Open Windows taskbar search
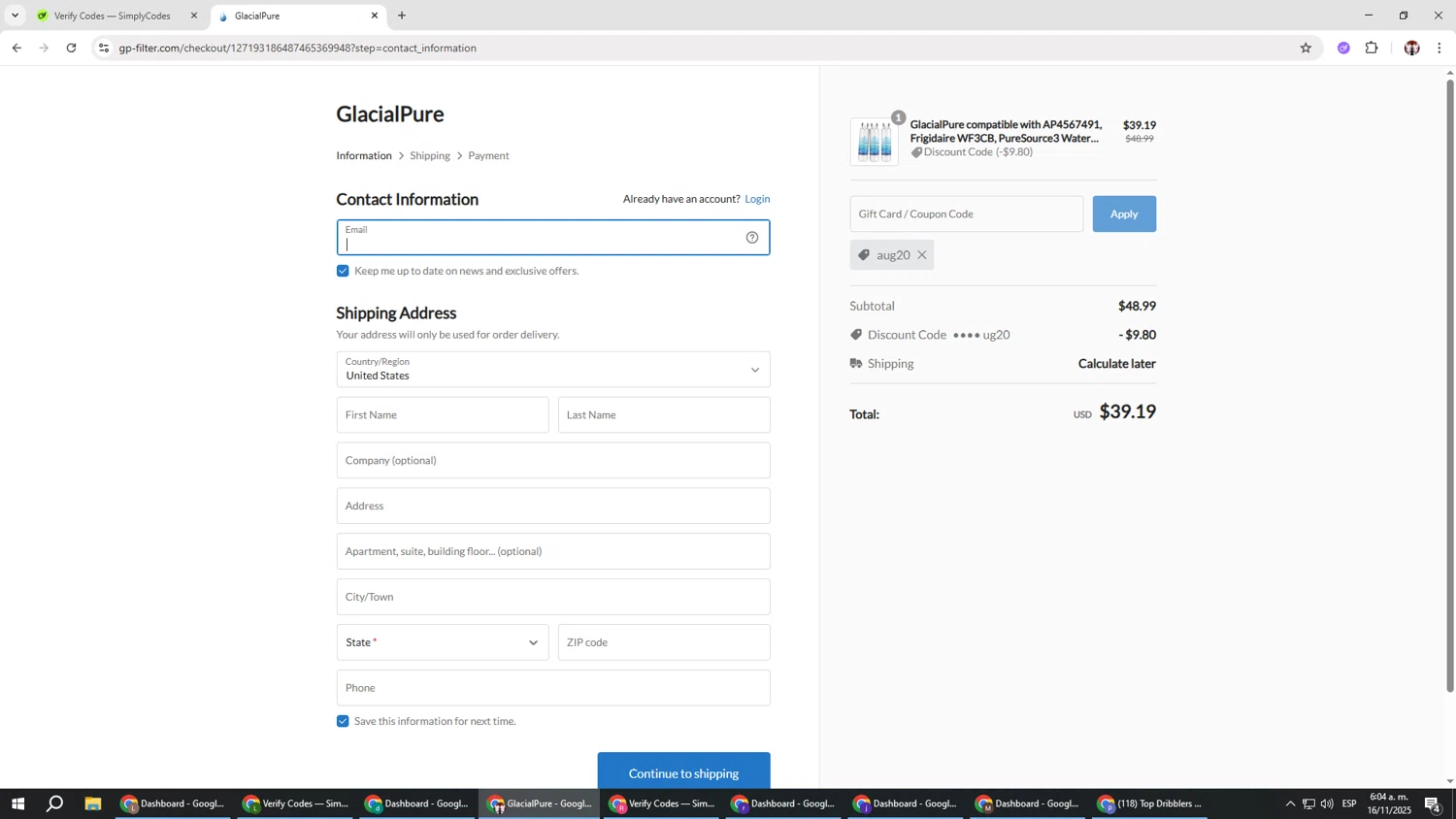This screenshot has height=819, width=1456. (x=55, y=803)
